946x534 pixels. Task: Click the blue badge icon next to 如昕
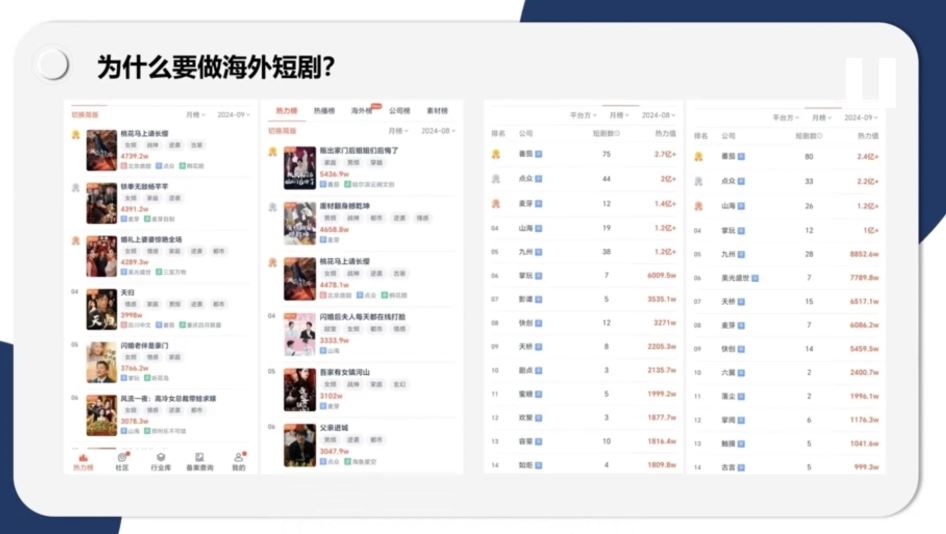click(538, 465)
